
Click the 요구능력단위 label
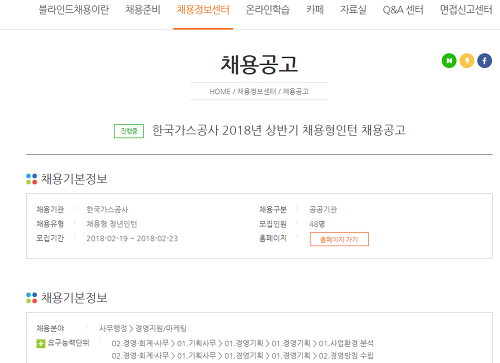tap(68, 343)
